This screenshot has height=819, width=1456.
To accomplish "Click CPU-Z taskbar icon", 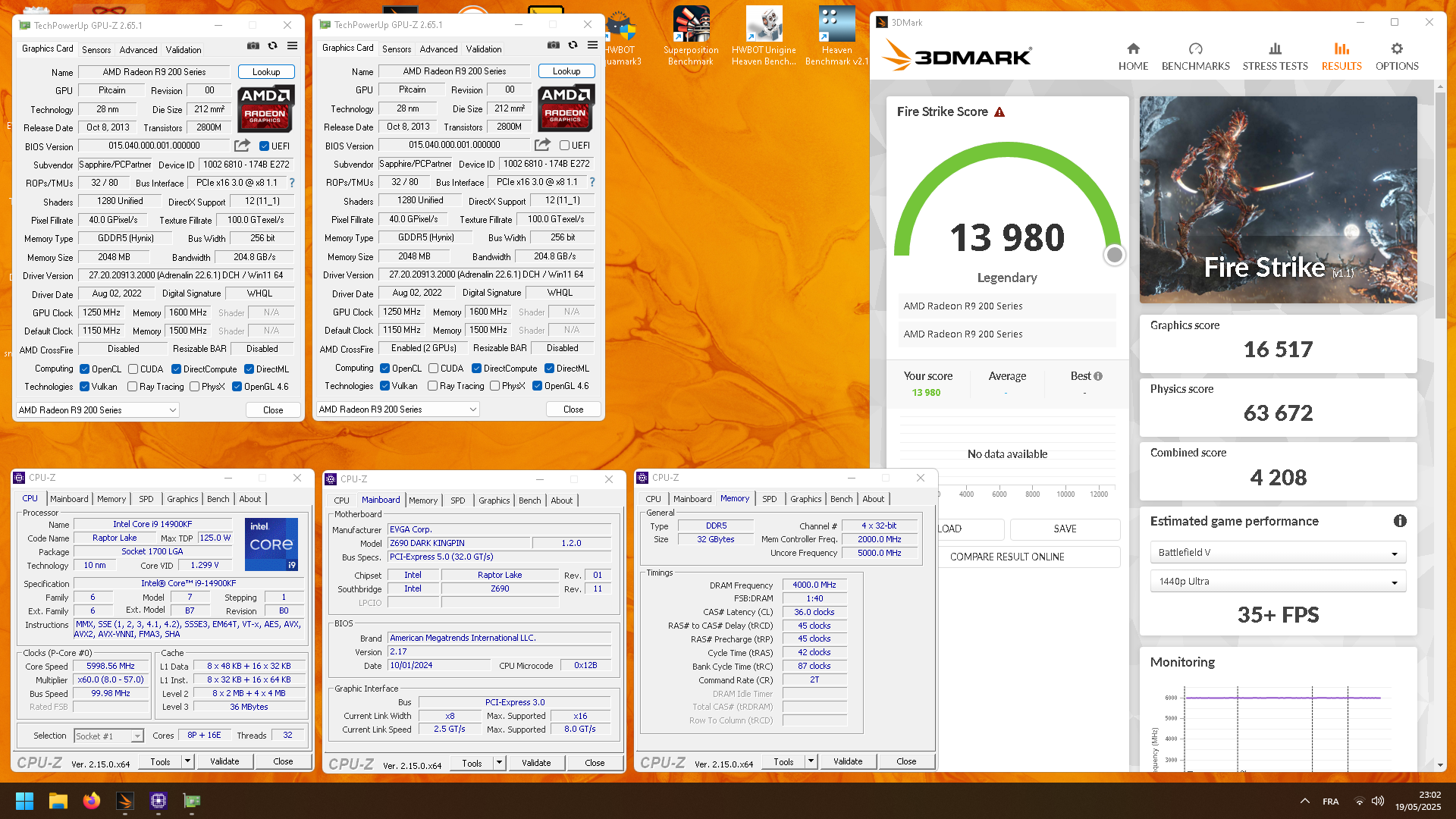I will tap(158, 801).
